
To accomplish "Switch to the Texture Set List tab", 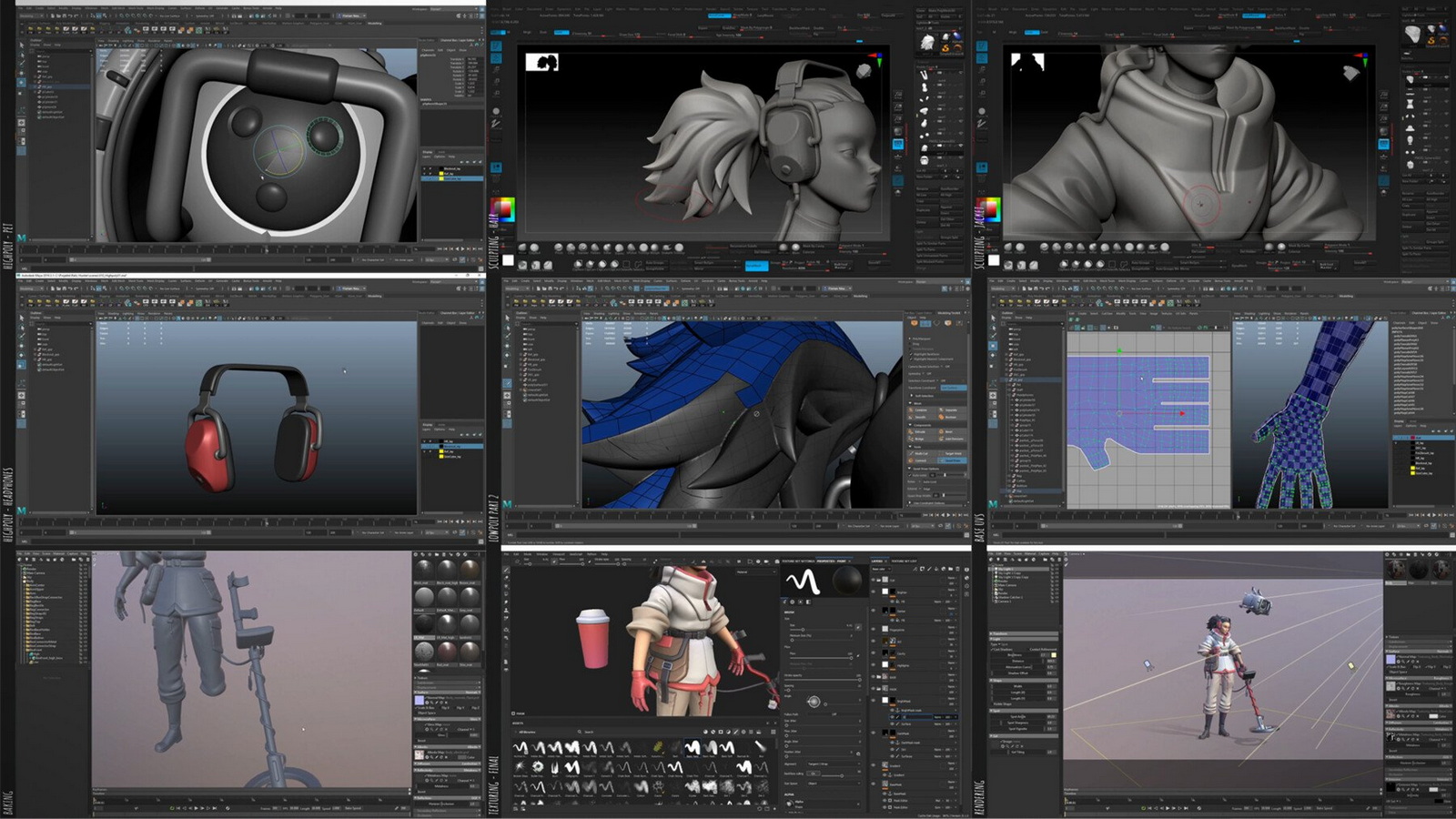I will coord(904,561).
